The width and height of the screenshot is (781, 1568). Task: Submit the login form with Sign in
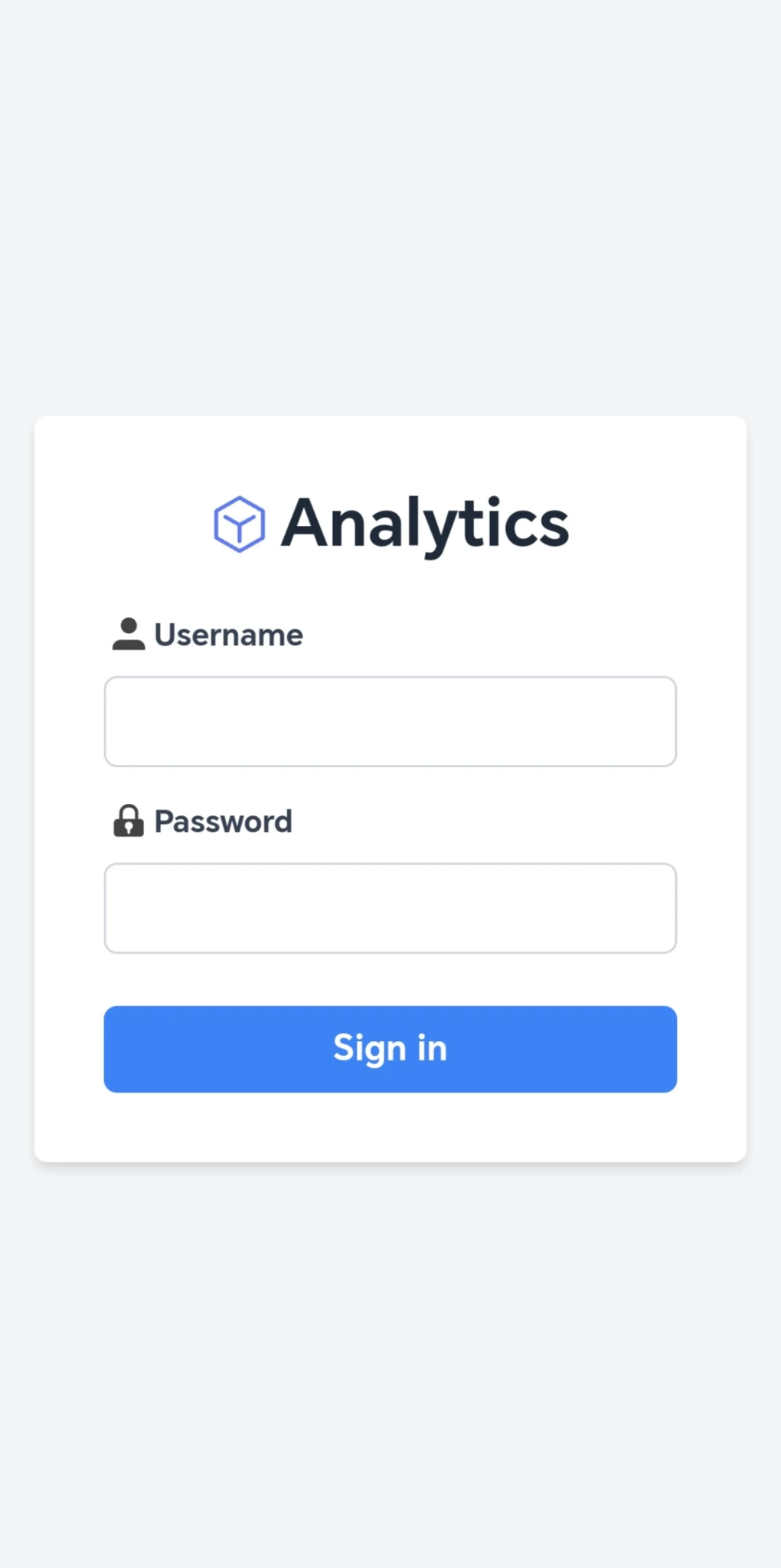pos(390,1049)
